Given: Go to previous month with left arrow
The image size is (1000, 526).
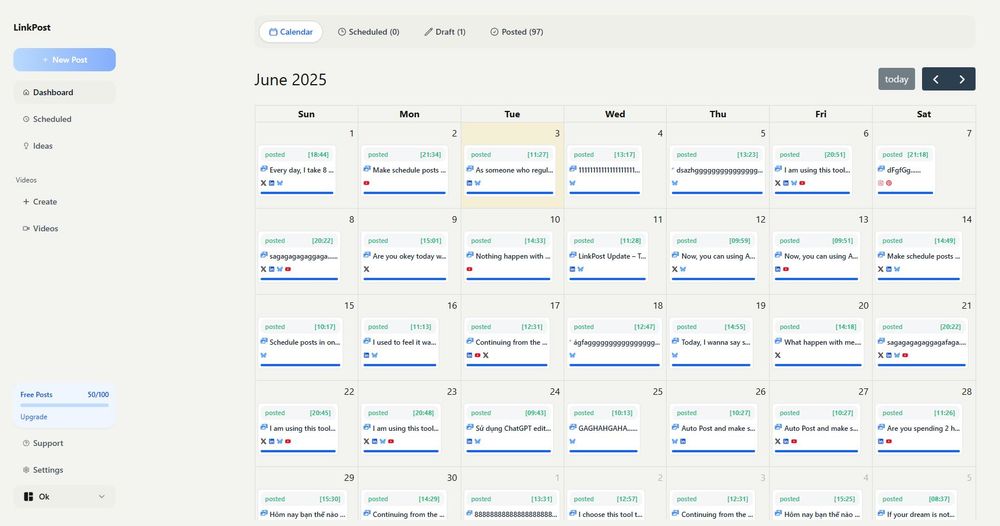Looking at the screenshot, I should point(936,79).
